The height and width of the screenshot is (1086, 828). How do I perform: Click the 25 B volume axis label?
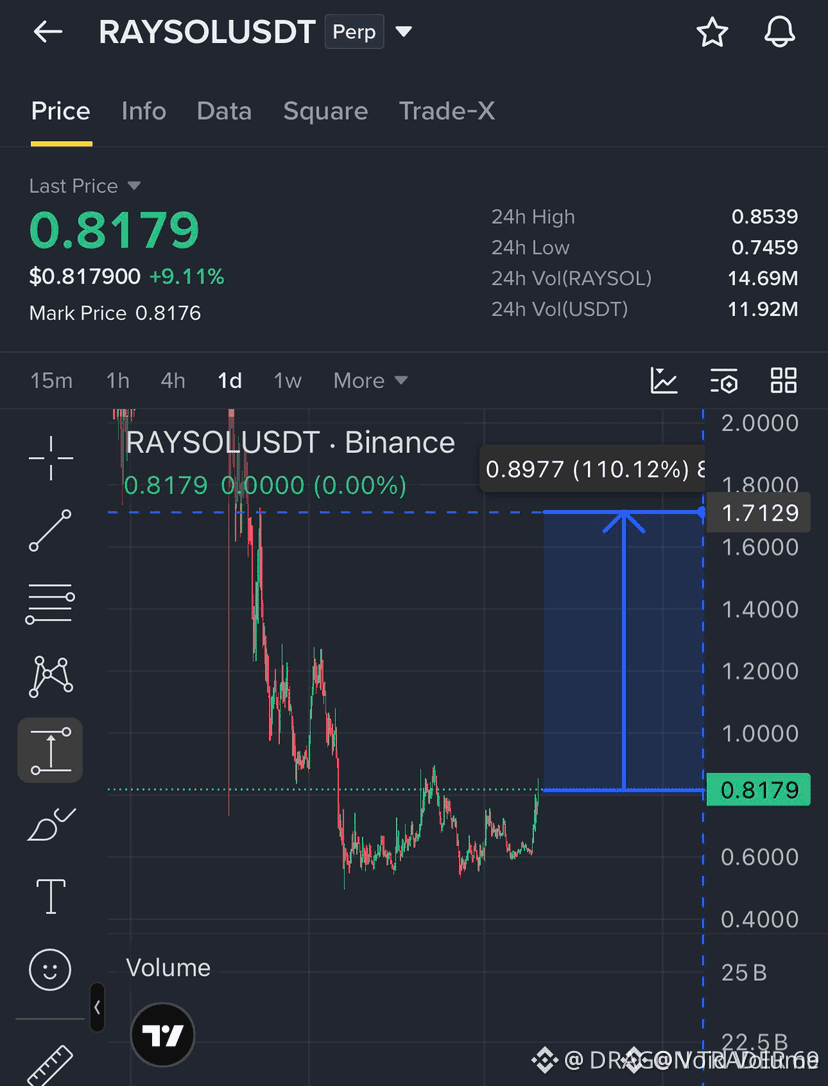coord(743,972)
